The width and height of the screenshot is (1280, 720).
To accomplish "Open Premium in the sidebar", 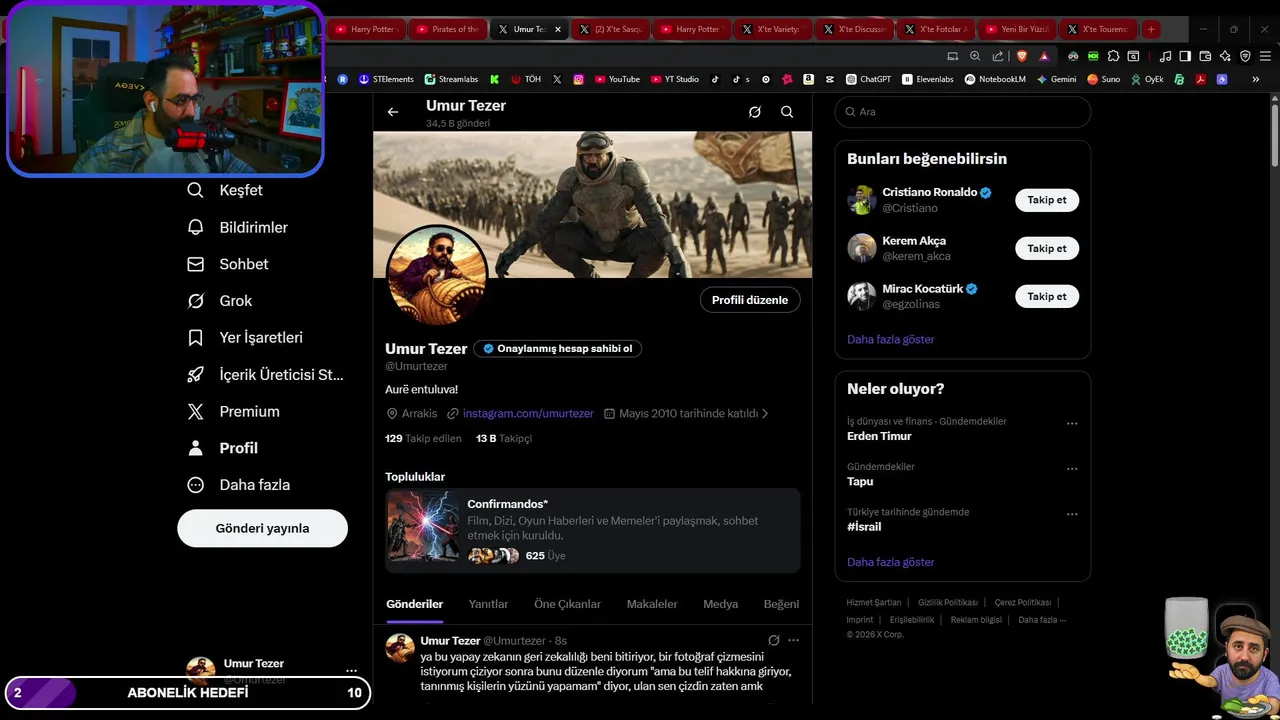I will pos(234,411).
